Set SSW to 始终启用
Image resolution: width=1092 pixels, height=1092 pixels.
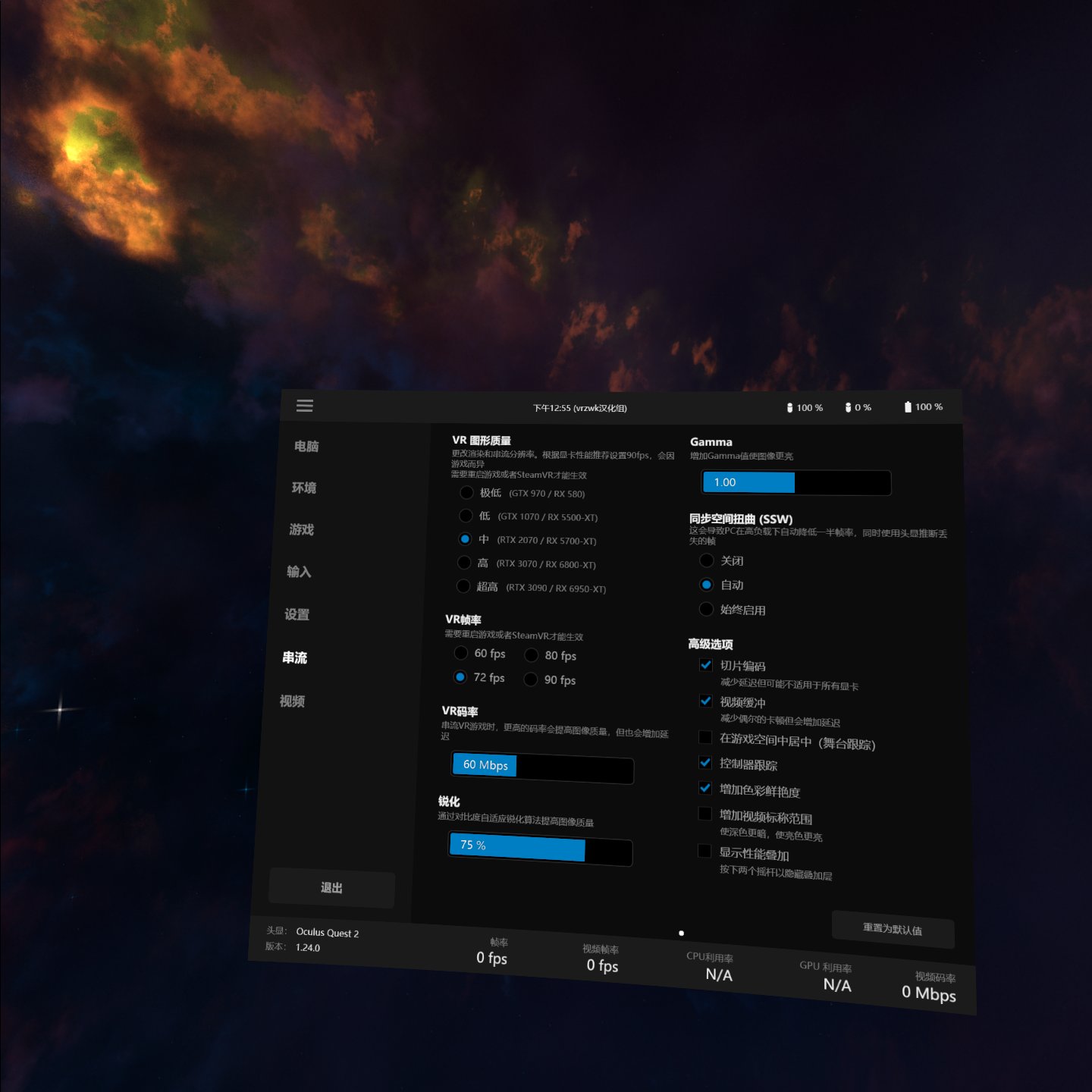pos(706,609)
